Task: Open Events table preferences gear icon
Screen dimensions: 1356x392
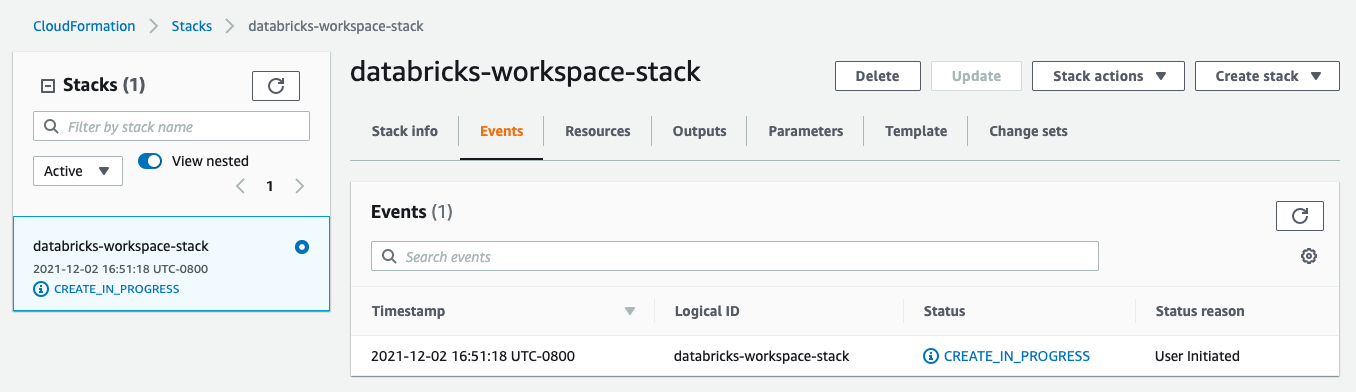Action: click(1309, 257)
